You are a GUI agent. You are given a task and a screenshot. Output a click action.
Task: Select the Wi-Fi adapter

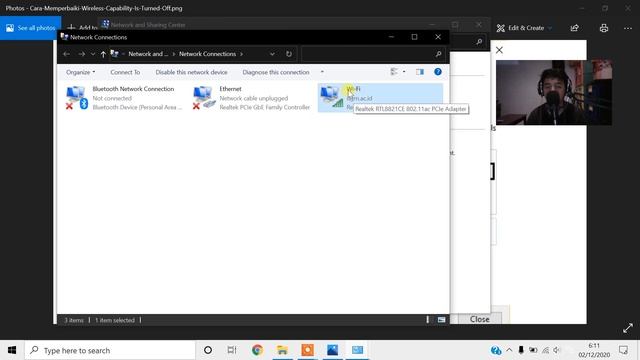click(x=380, y=98)
